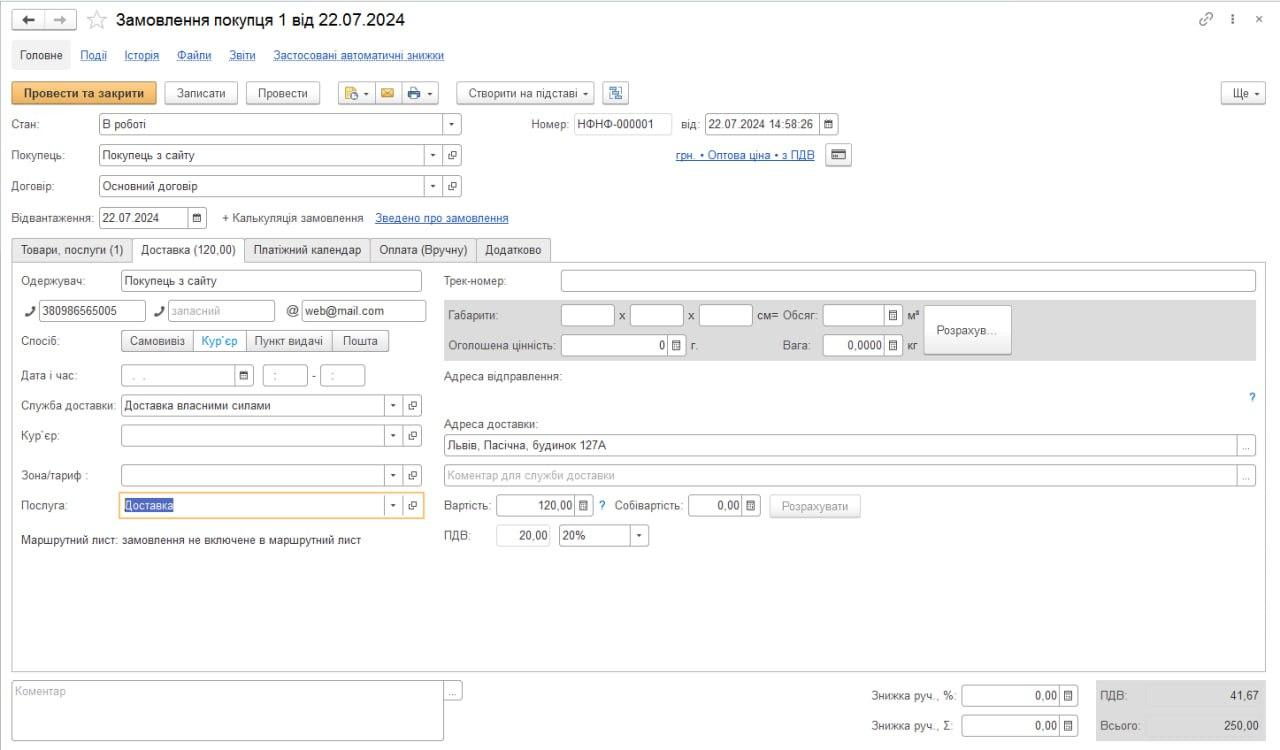The height and width of the screenshot is (750, 1280).
Task: Expand the Послуга dropdown
Action: [394, 506]
